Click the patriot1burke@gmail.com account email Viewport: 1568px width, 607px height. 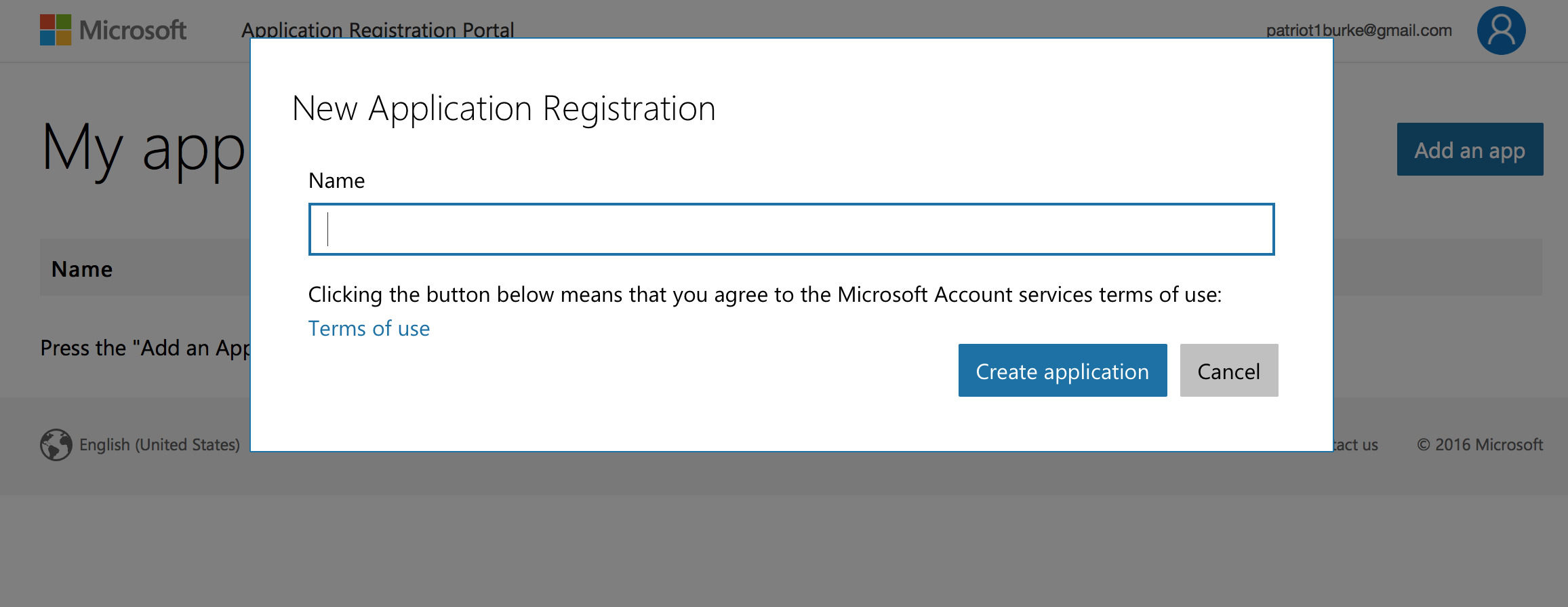1359,31
